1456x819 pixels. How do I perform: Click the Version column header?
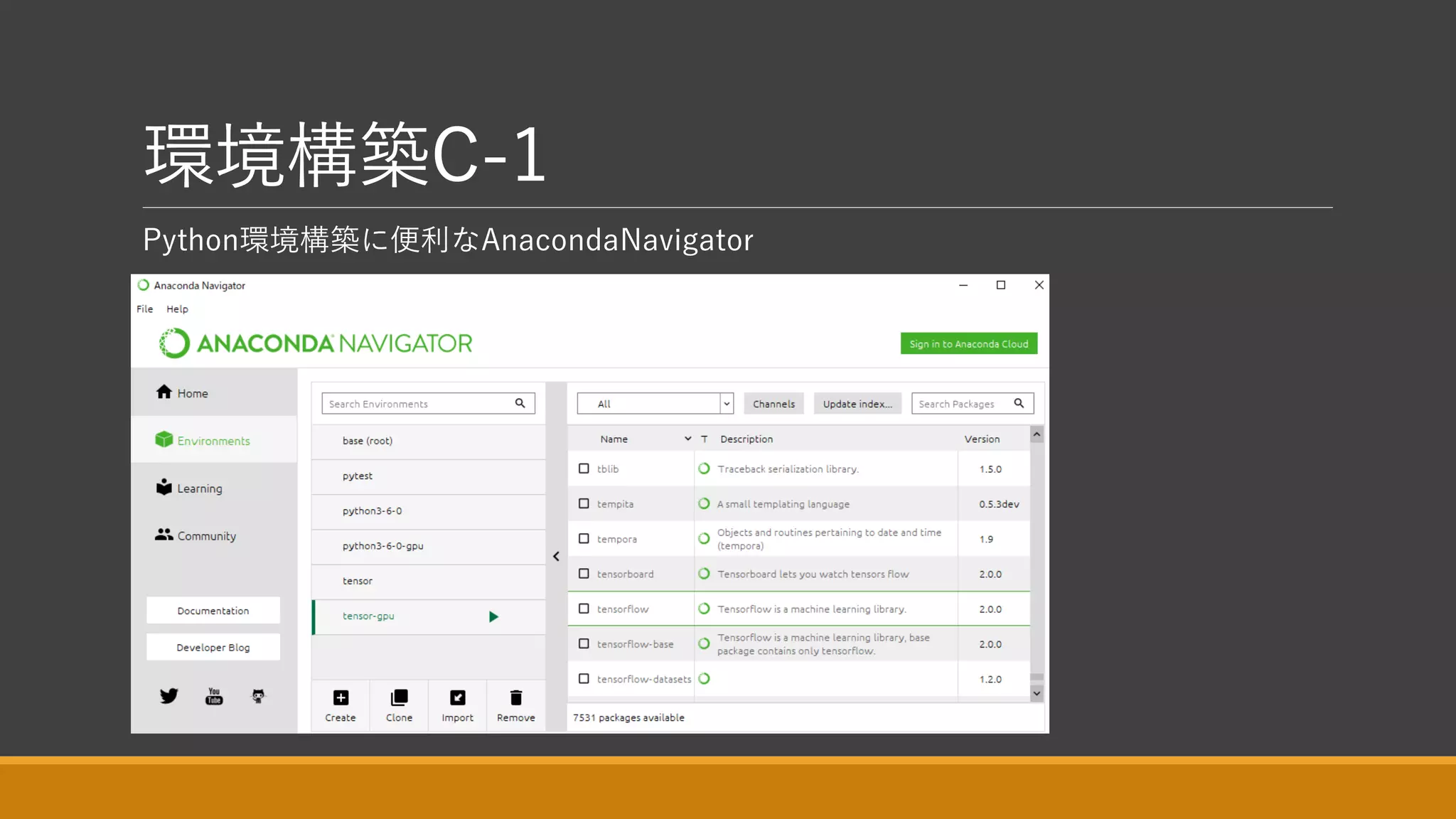tap(982, 439)
